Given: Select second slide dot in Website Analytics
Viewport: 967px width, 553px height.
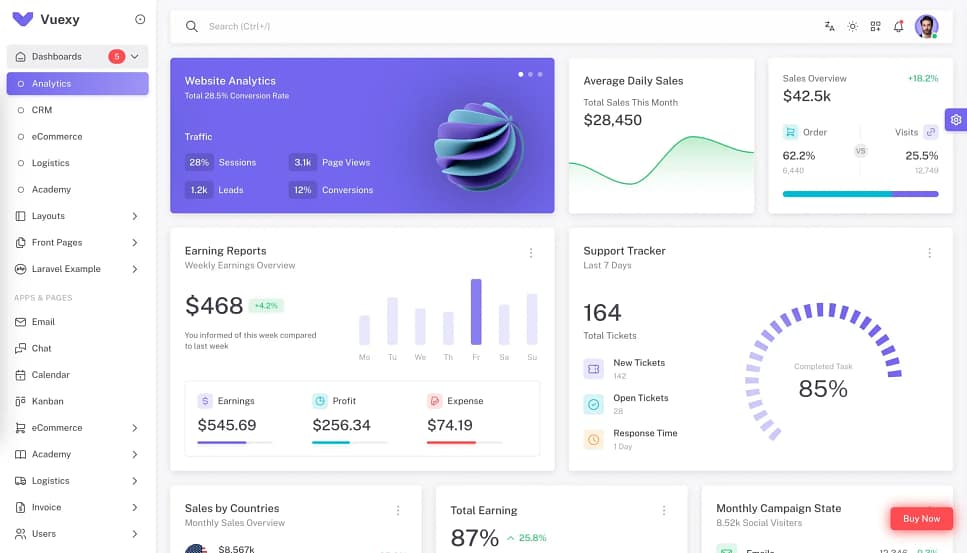Looking at the screenshot, I should 530,74.
